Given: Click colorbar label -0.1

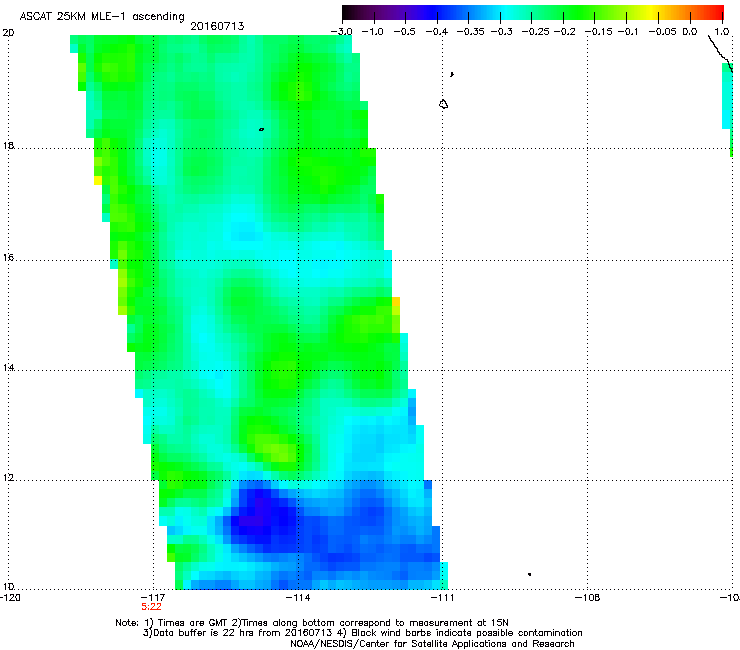Looking at the screenshot, I should (628, 32).
